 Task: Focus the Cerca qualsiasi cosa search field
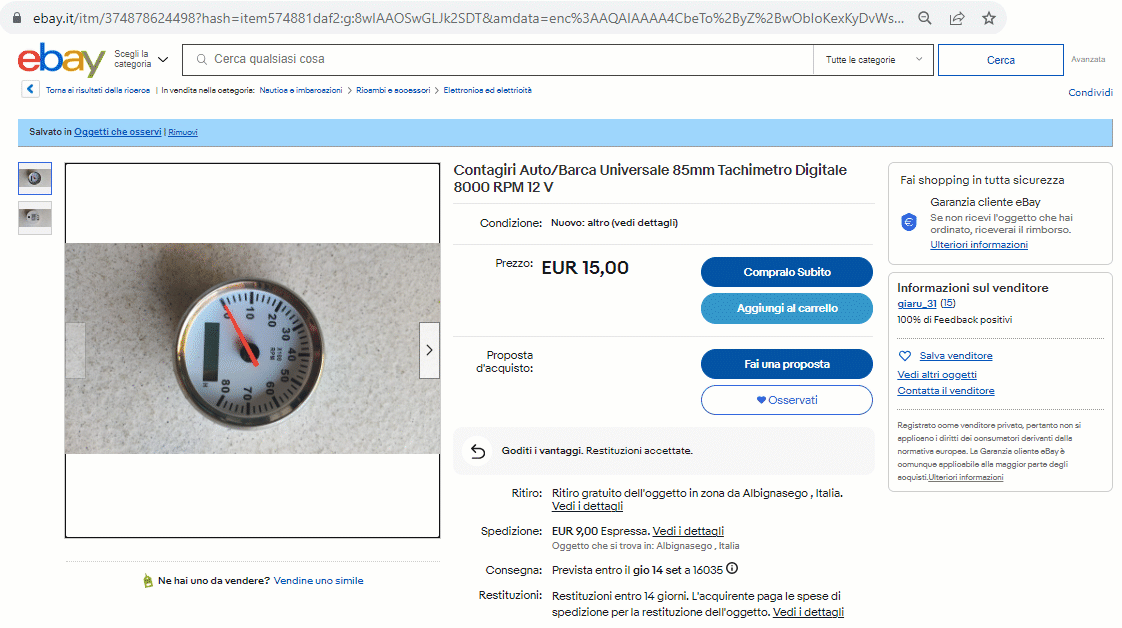pos(498,59)
